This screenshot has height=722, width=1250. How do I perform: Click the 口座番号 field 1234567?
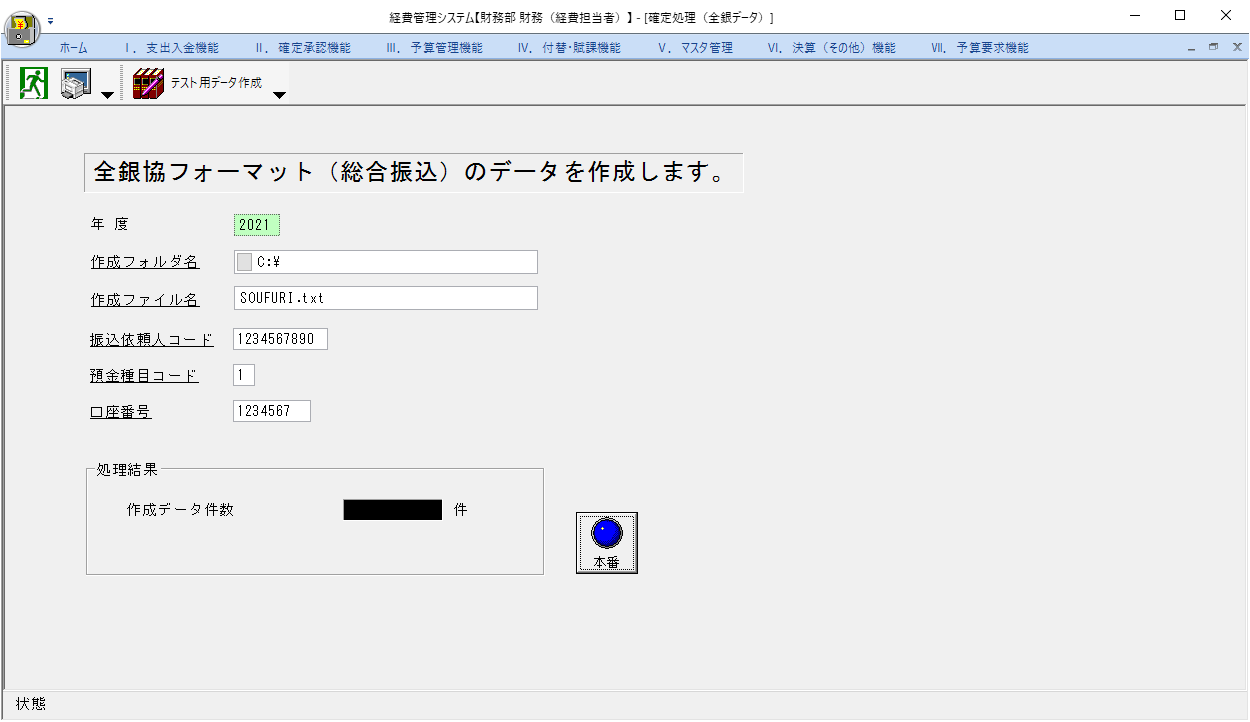[272, 411]
